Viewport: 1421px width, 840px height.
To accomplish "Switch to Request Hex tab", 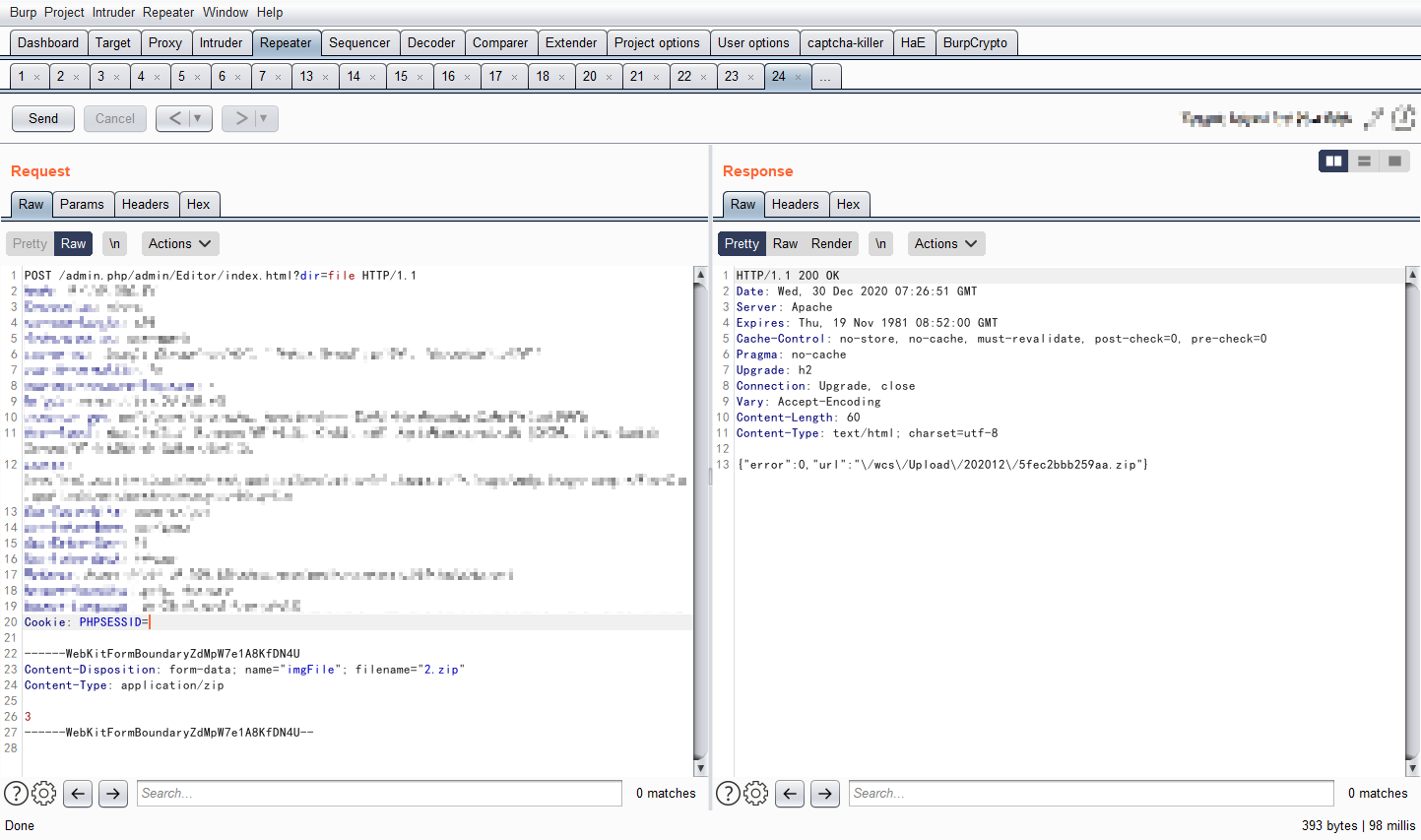I will point(198,204).
